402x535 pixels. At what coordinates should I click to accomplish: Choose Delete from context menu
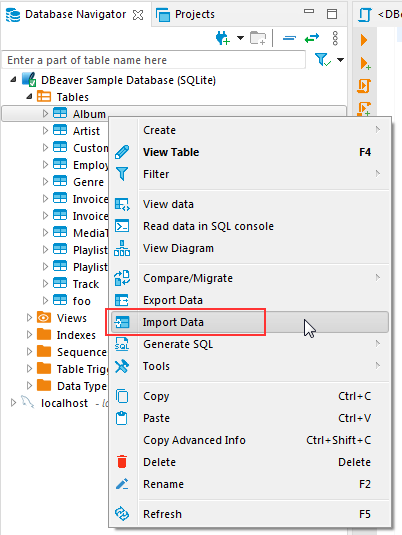[249, 462]
